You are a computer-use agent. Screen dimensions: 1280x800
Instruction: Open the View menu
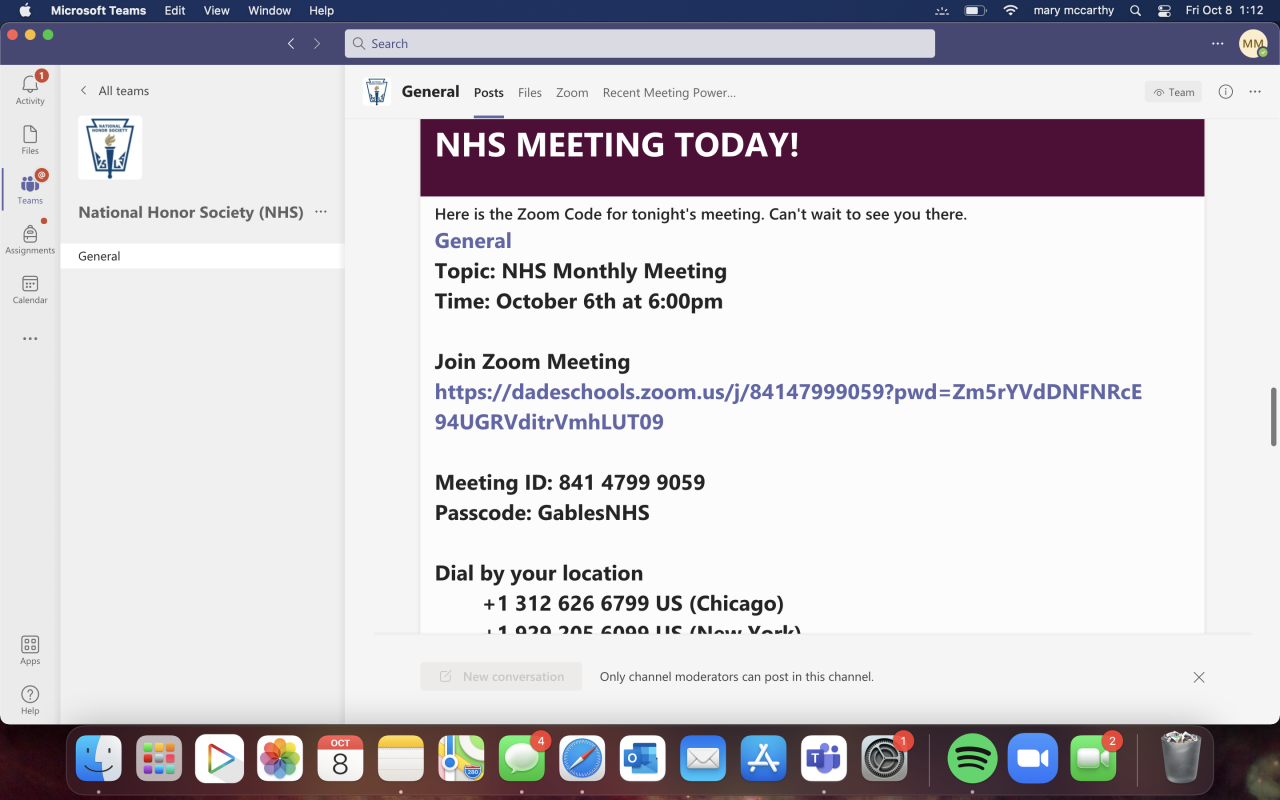(217, 11)
